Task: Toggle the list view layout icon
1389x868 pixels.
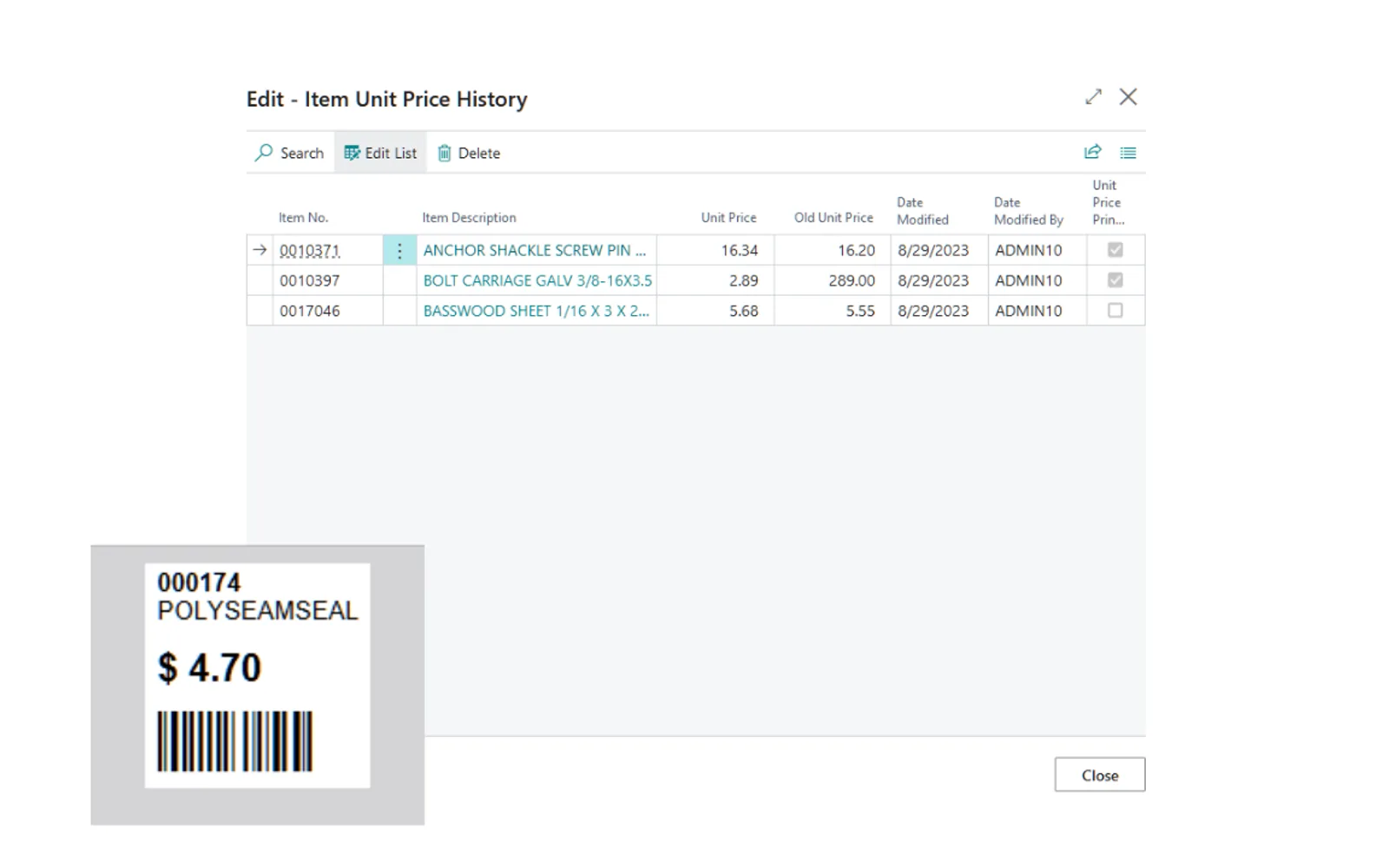Action: click(1128, 153)
